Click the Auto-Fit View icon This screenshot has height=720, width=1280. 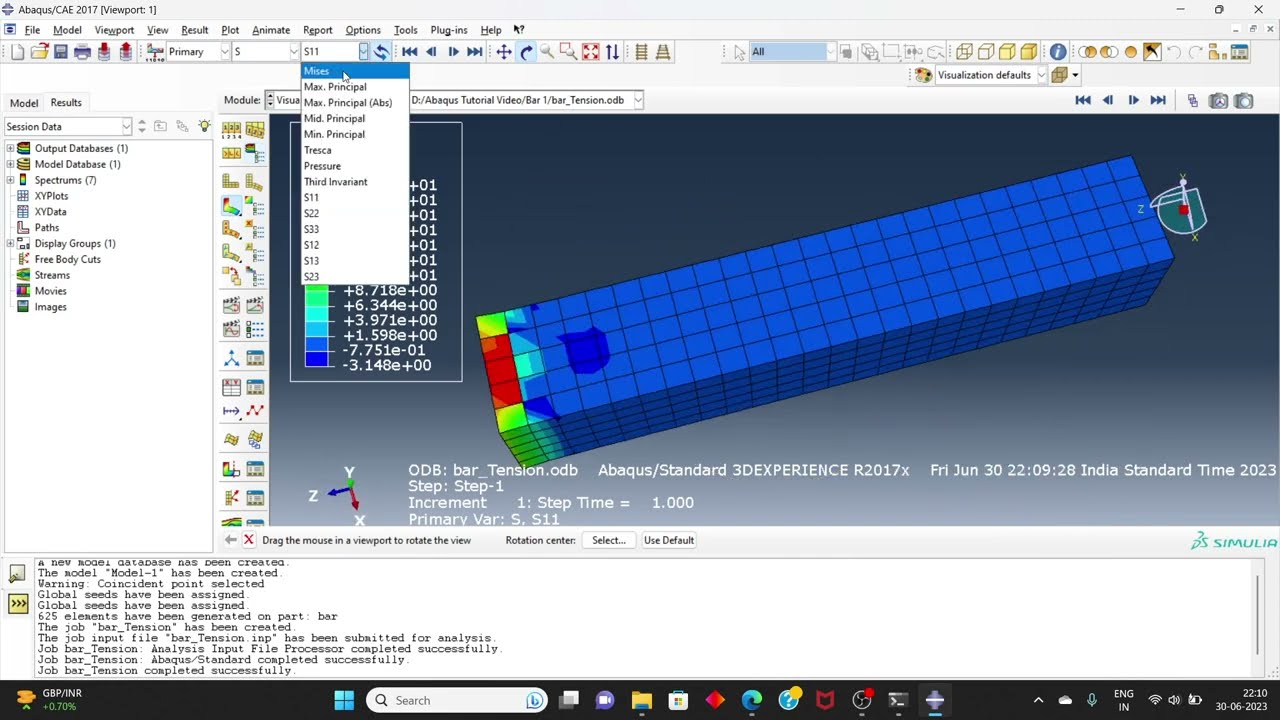pos(590,52)
